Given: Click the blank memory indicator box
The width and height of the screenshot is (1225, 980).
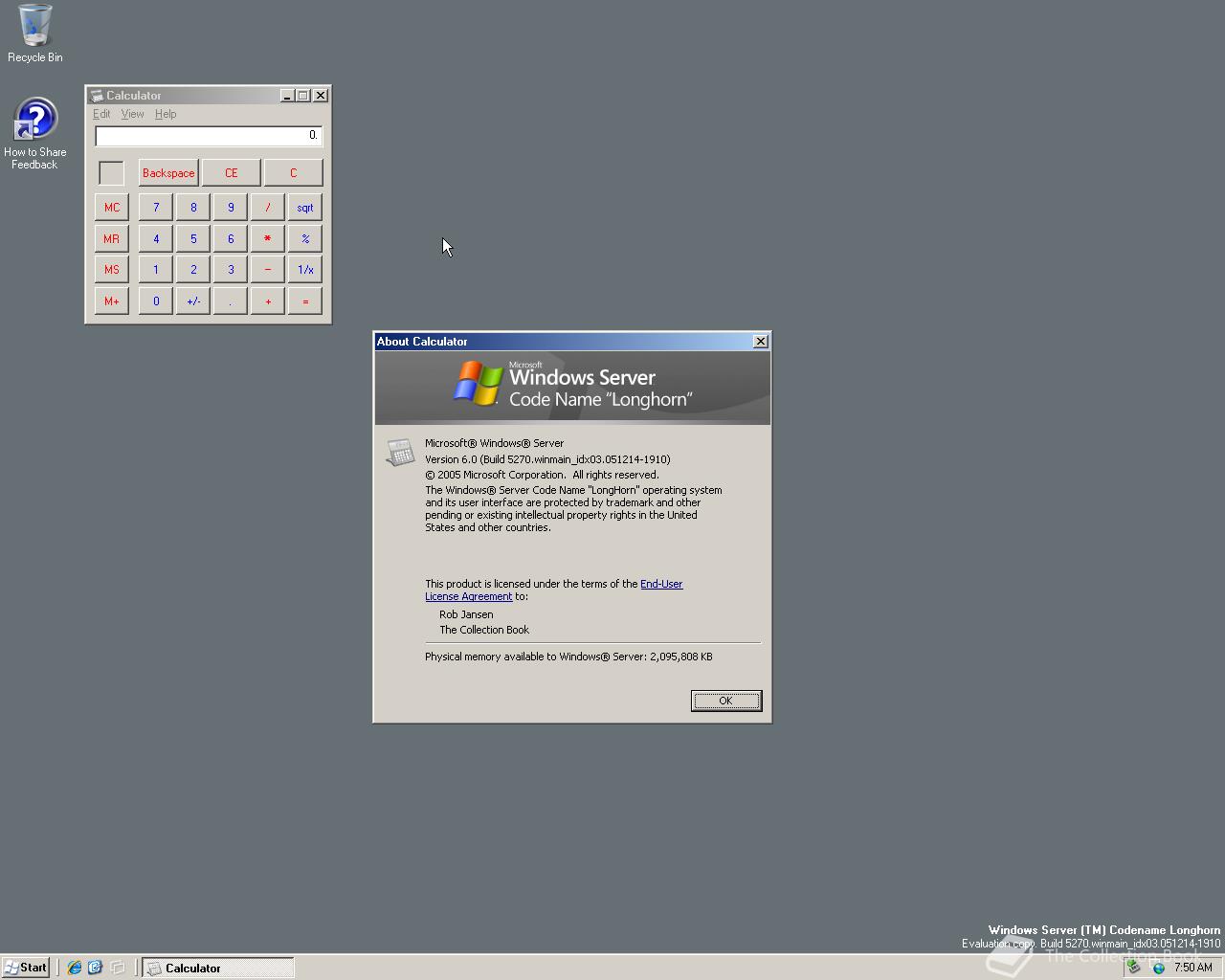Looking at the screenshot, I should click(111, 173).
